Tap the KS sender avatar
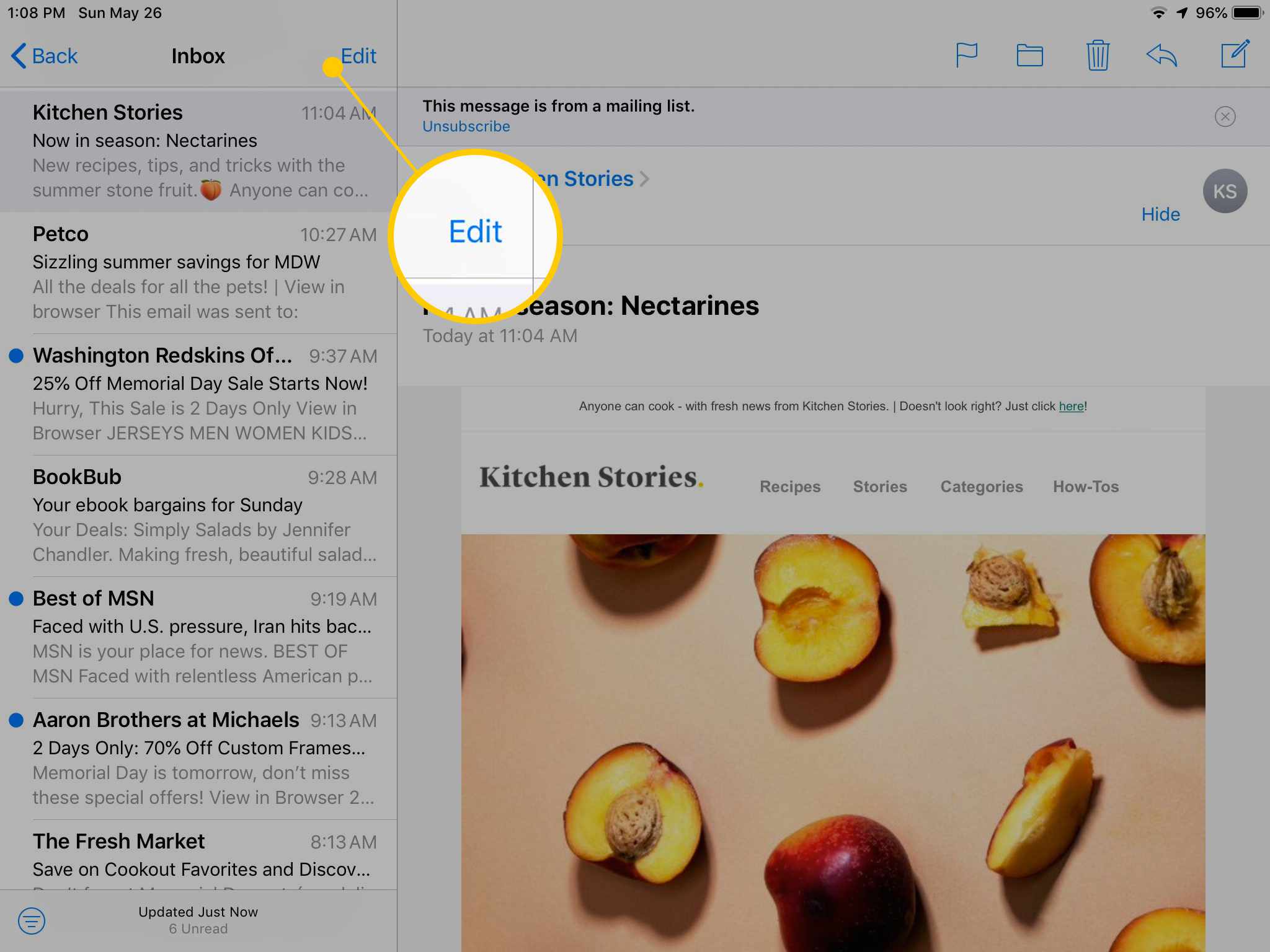The height and width of the screenshot is (952, 1270). (1225, 191)
